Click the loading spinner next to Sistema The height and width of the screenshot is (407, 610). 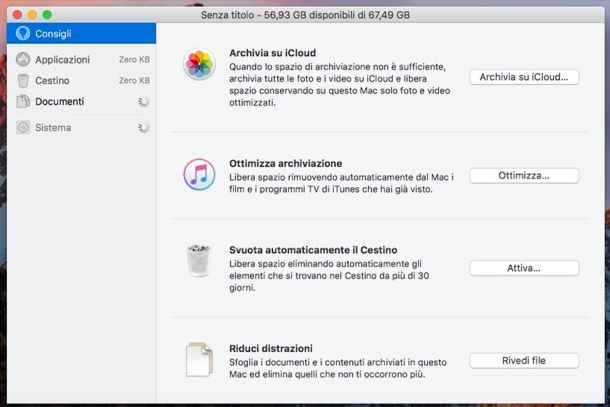coord(144,128)
